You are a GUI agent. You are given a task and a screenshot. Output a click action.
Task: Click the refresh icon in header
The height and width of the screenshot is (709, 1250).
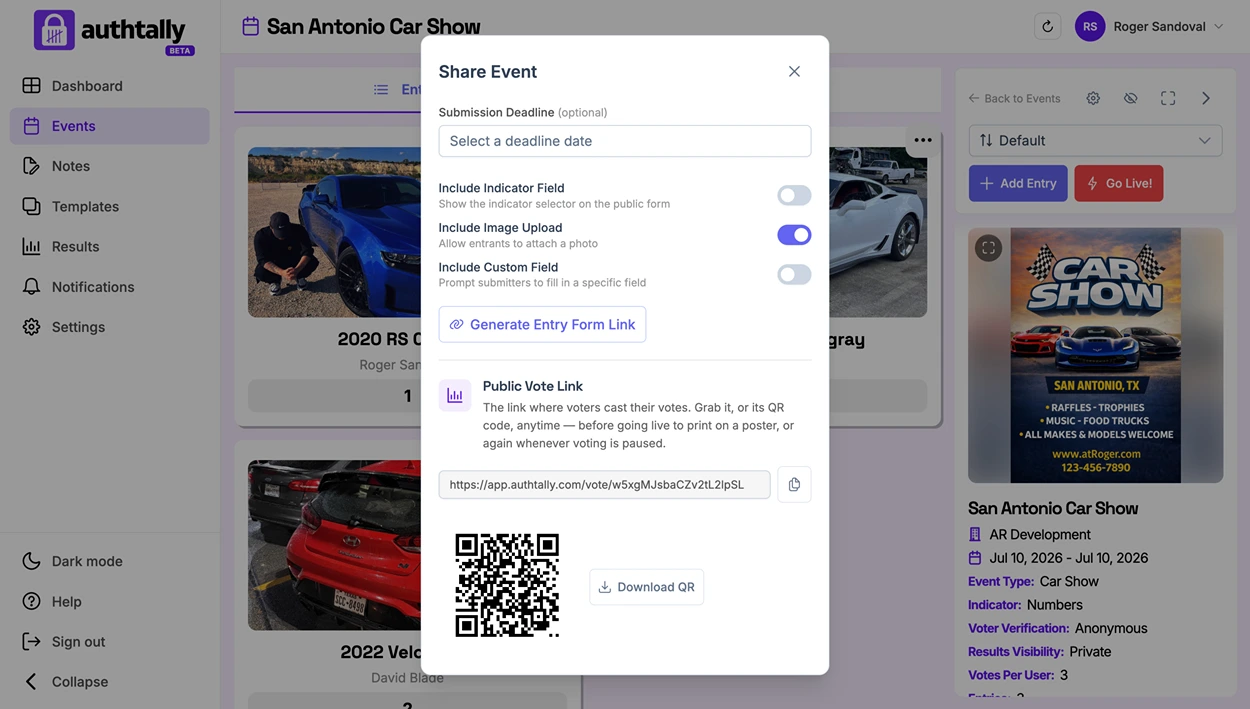1048,27
